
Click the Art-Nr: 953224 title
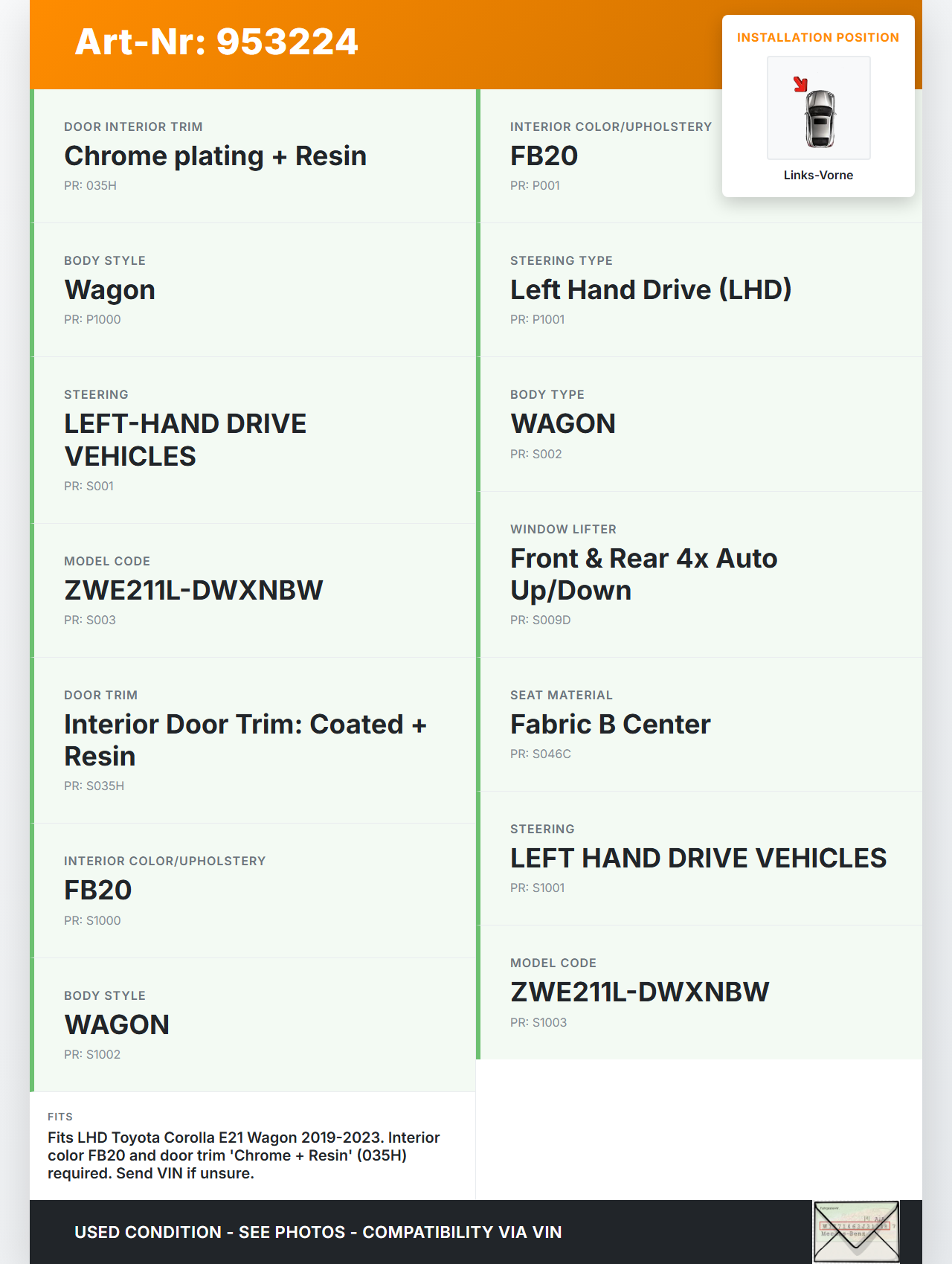click(216, 42)
